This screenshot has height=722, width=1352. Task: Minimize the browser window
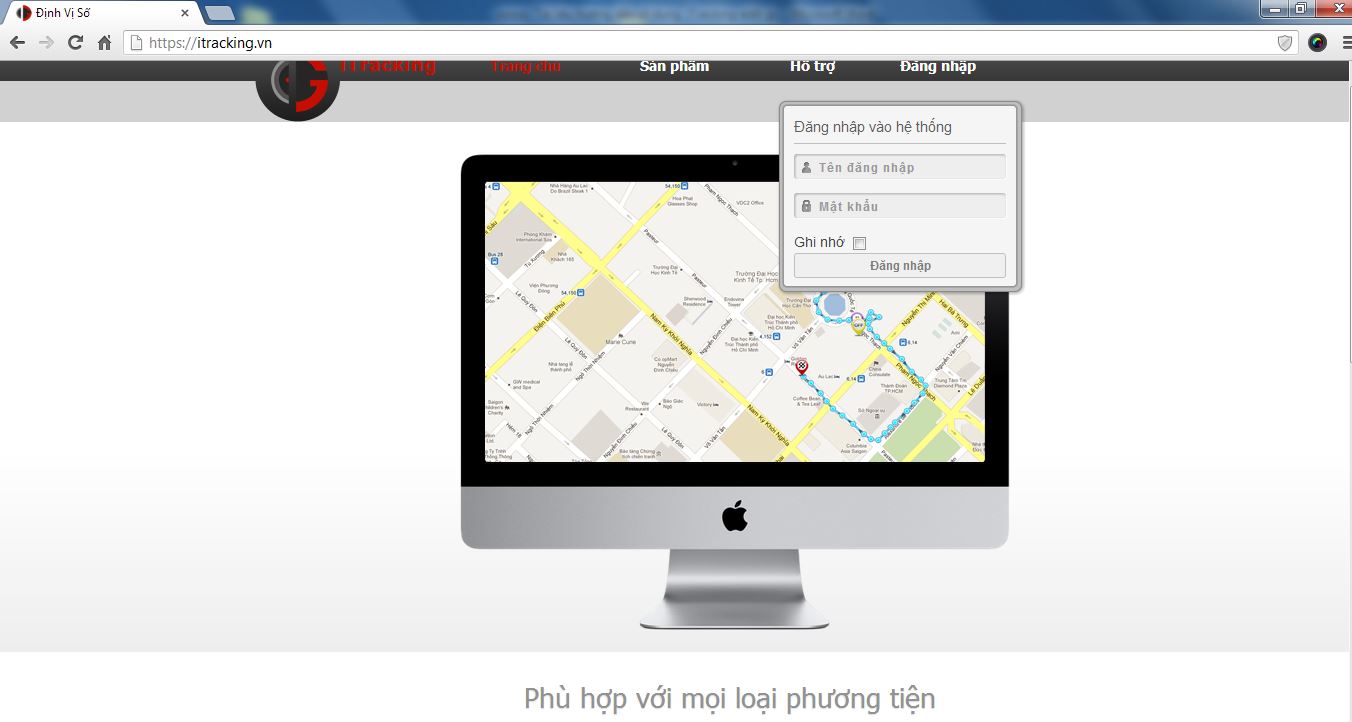tap(1274, 8)
